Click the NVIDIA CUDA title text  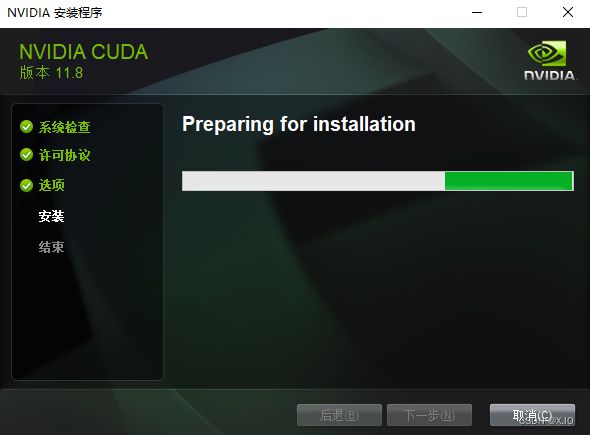pyautogui.click(x=84, y=52)
